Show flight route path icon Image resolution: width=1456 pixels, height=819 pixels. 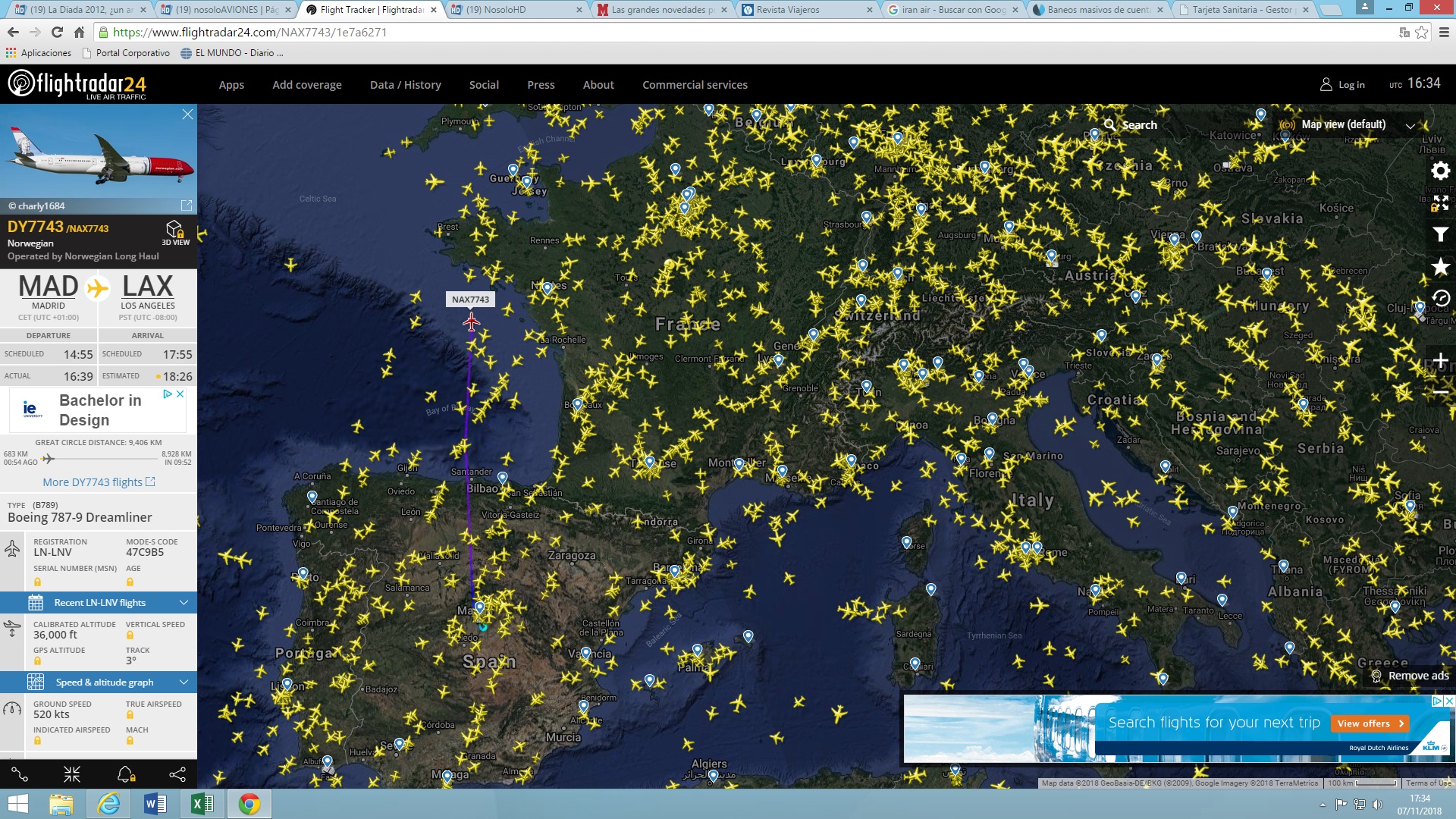tap(19, 774)
